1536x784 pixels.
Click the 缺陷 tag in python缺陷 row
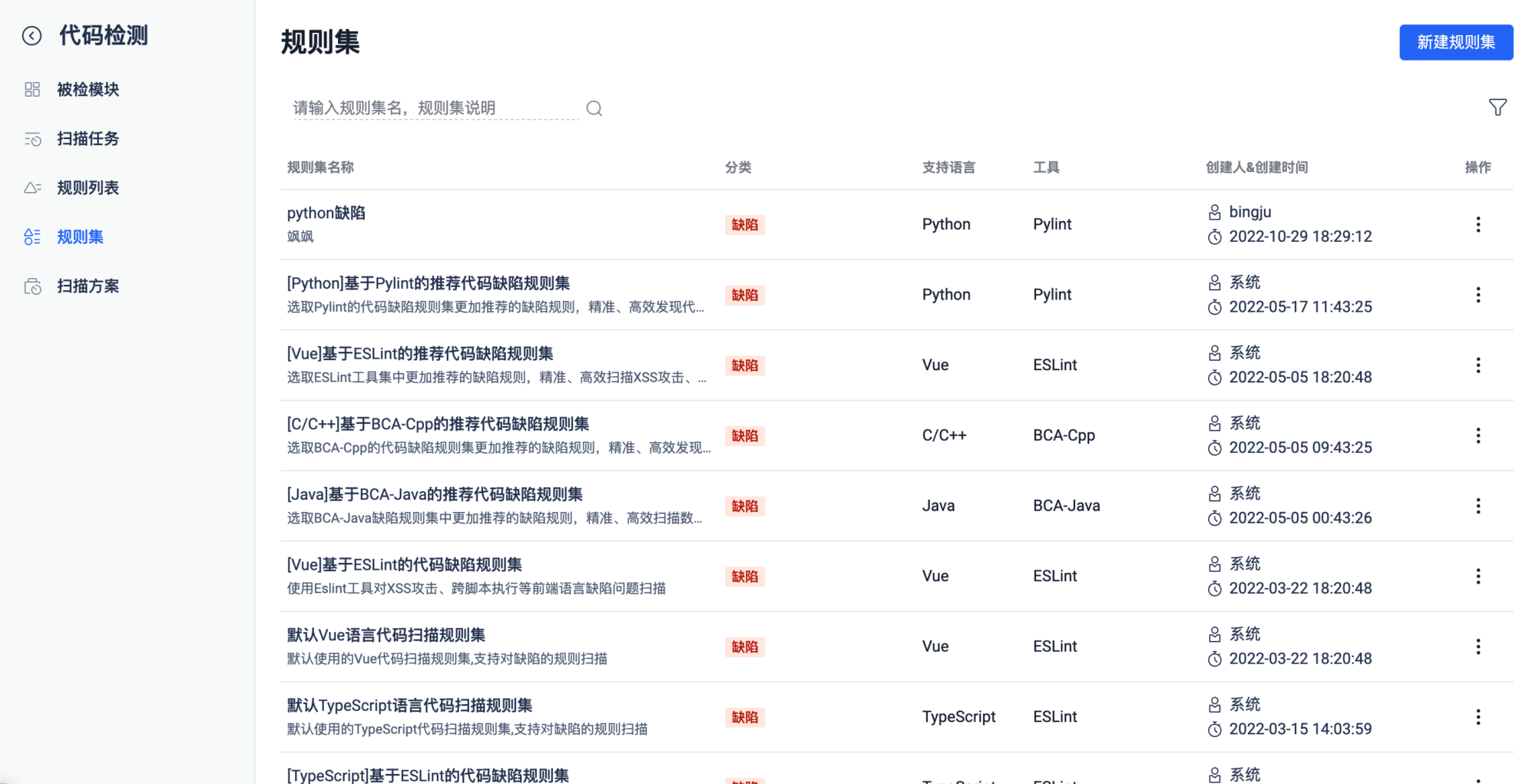click(x=745, y=225)
